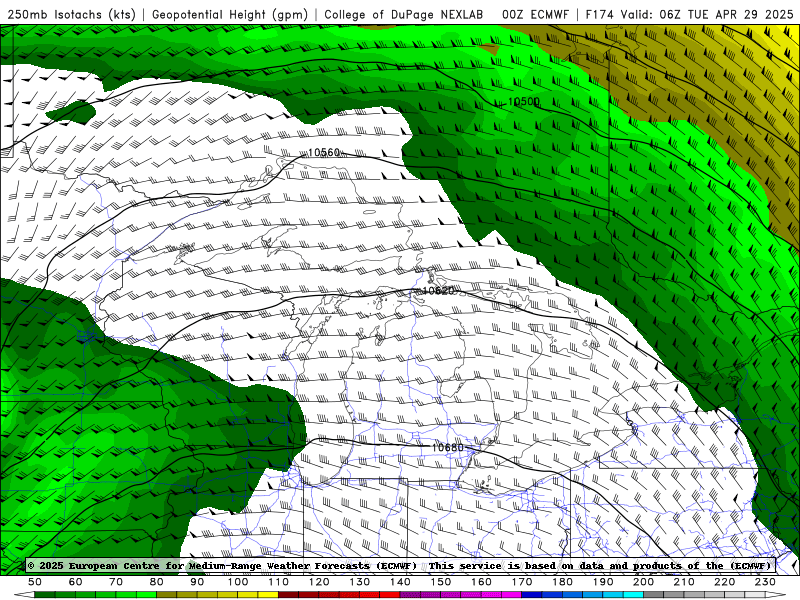800x600 pixels.
Task: Click the 160 value on the color scale
Action: (x=481, y=582)
